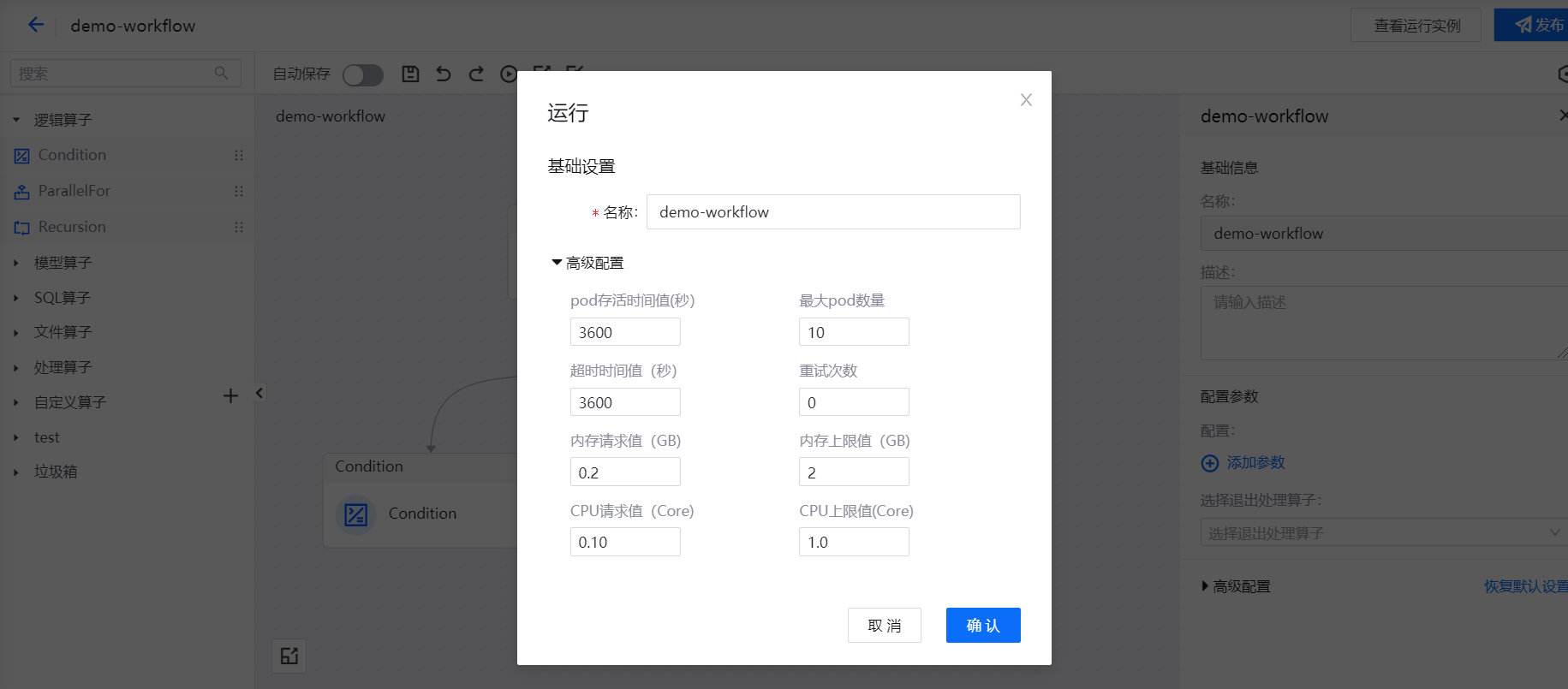Click the 查看运行实例 button
Image resolution: width=1568 pixels, height=689 pixels.
[1416, 26]
